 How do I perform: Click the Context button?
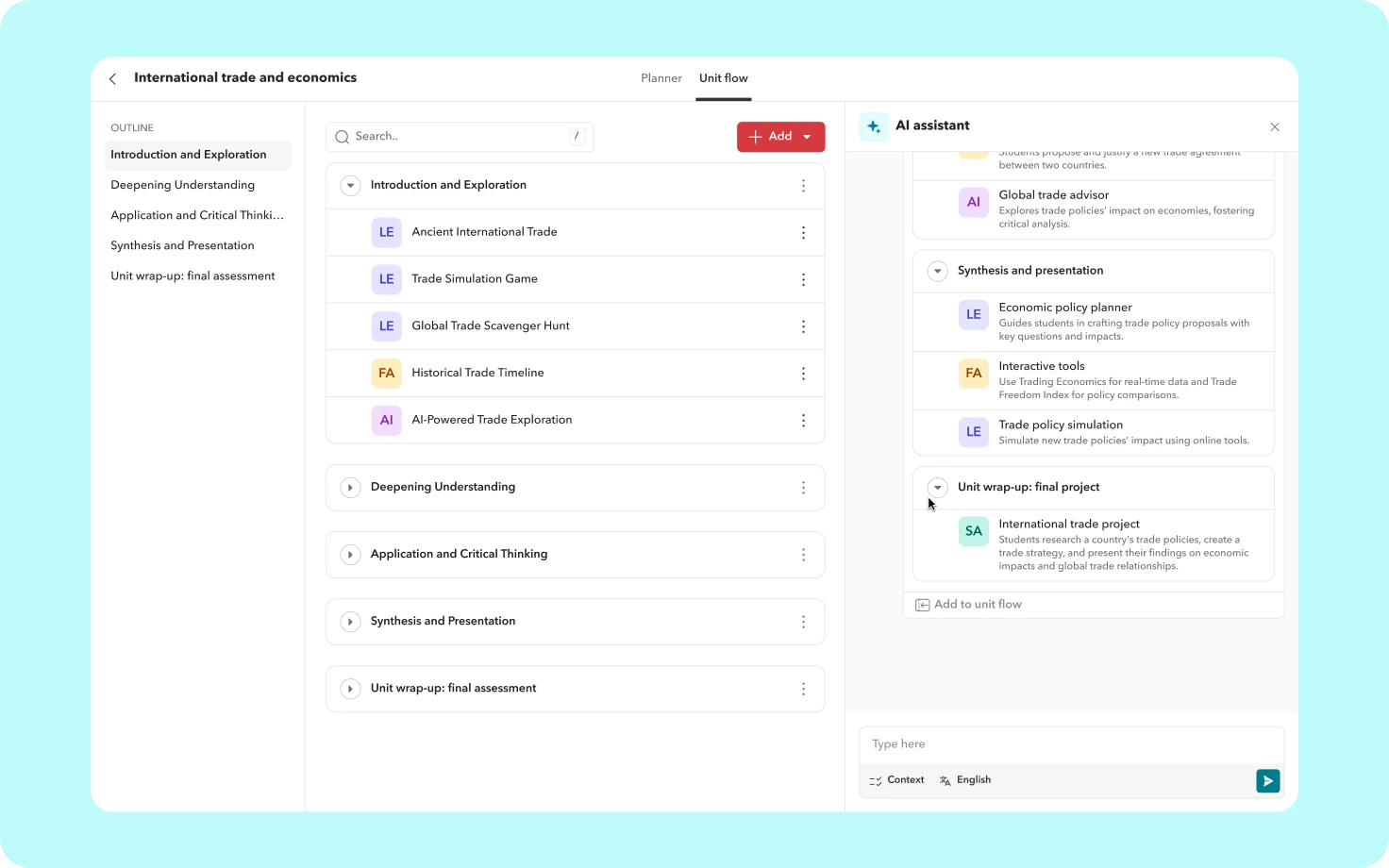[x=896, y=780]
